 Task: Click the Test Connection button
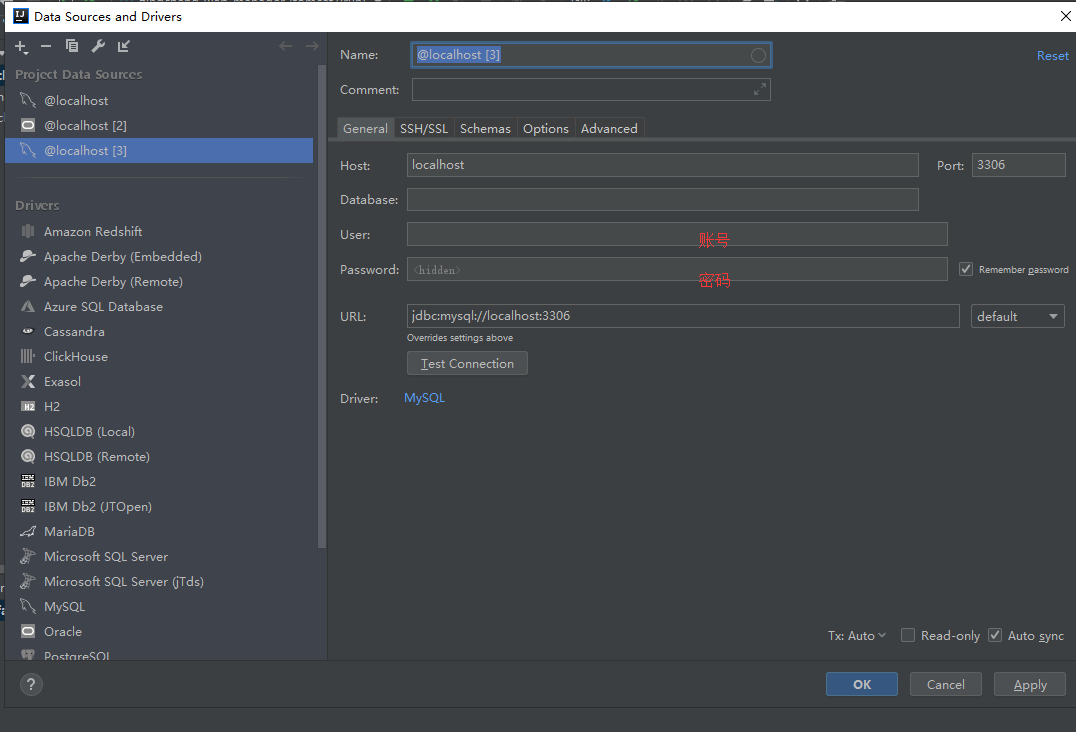point(467,363)
